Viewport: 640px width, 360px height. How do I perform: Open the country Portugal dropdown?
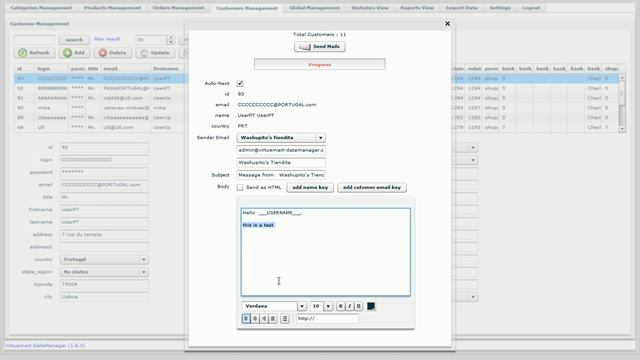point(104,260)
